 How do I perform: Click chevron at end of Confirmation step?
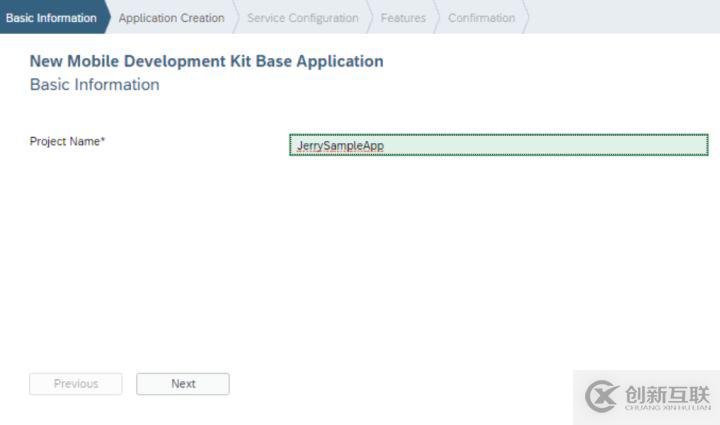526,18
